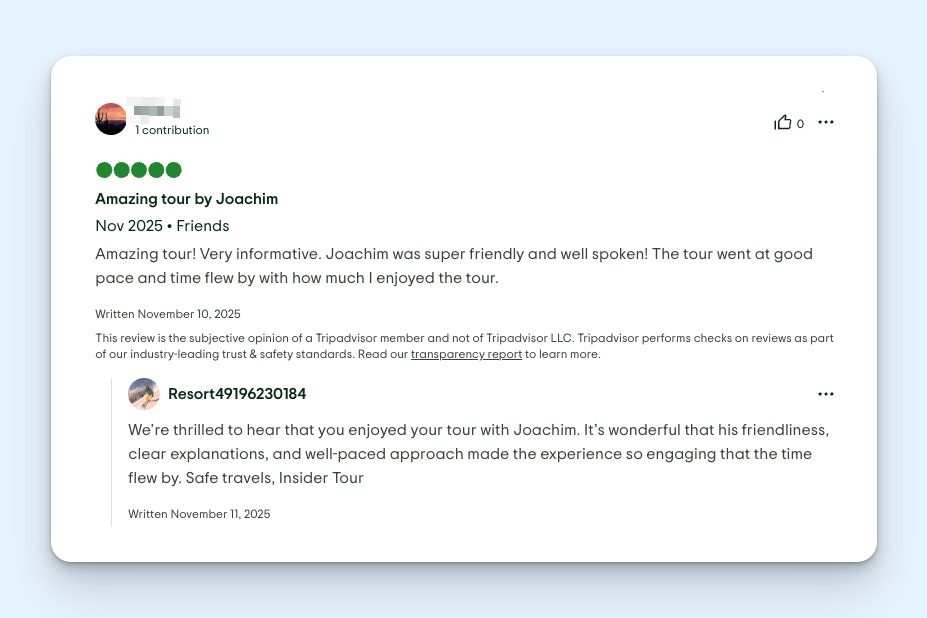
Task: Expand the reviewer contribution details
Action: (172, 129)
